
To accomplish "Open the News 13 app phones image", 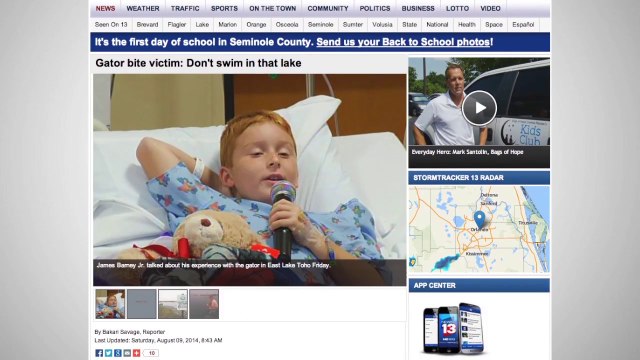I will pyautogui.click(x=453, y=328).
